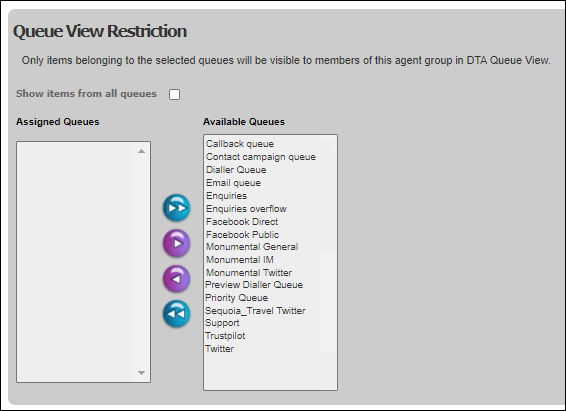
Task: Select Enquiries overflow list entry
Action: coord(246,209)
